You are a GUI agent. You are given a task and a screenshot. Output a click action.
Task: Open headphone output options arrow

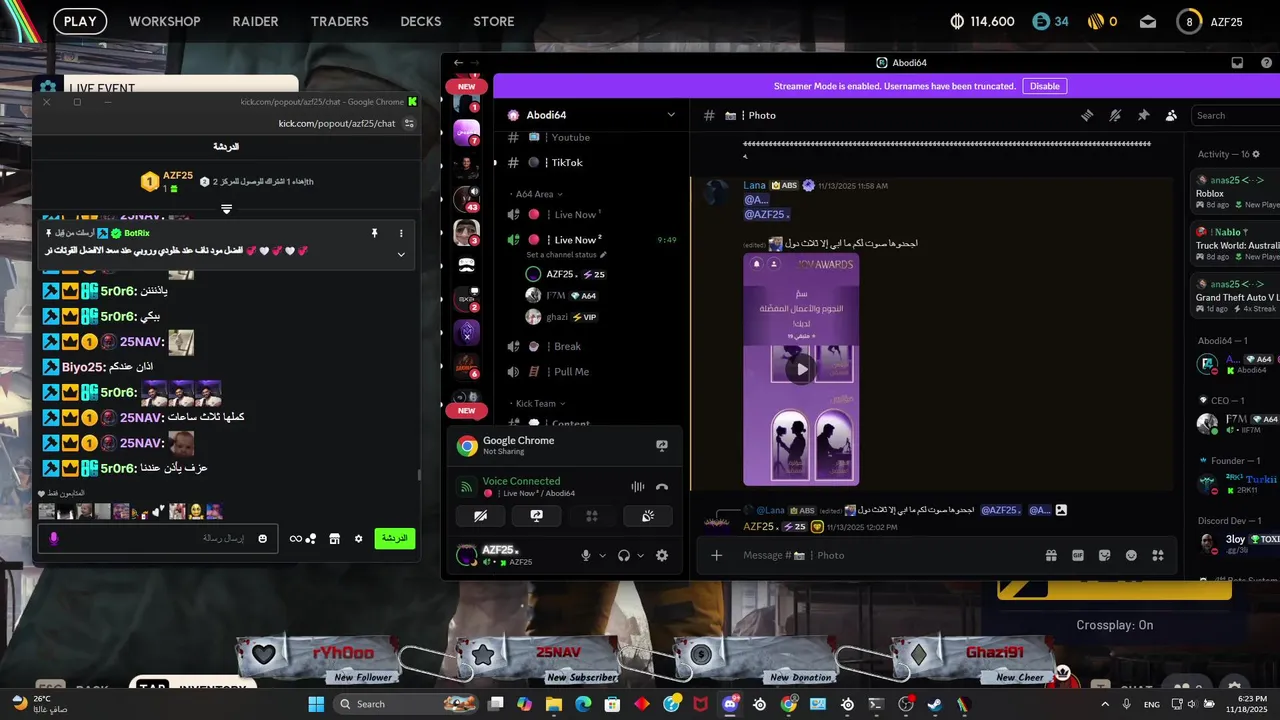[x=640, y=555]
